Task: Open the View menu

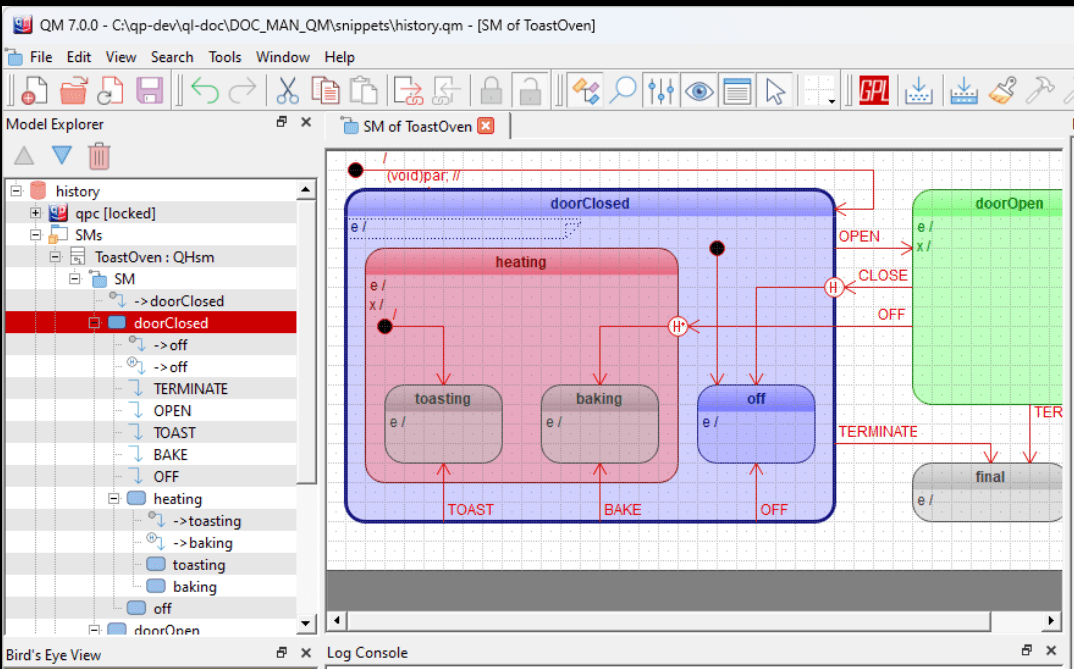Action: tap(121, 57)
